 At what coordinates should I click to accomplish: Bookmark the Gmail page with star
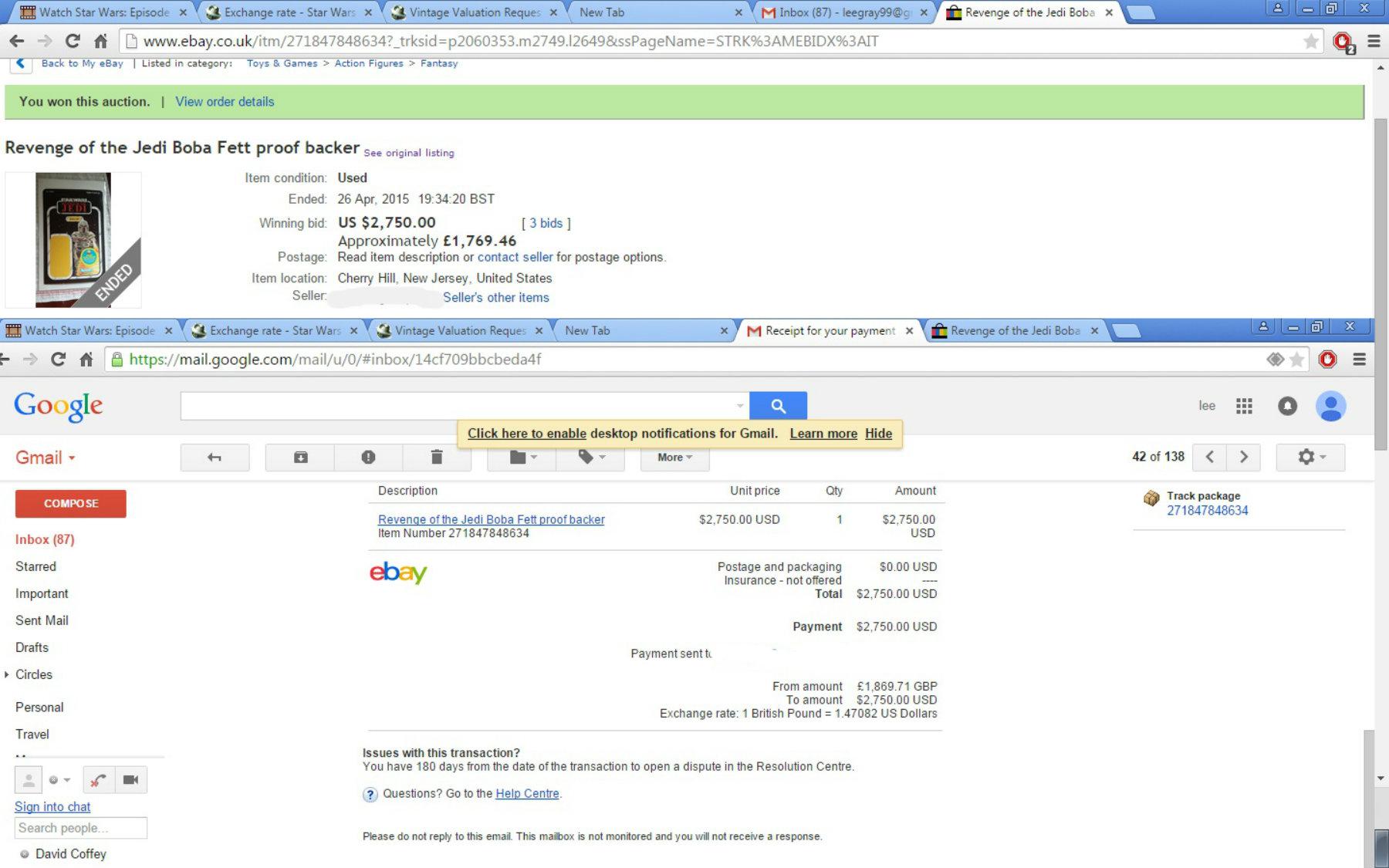(1297, 359)
